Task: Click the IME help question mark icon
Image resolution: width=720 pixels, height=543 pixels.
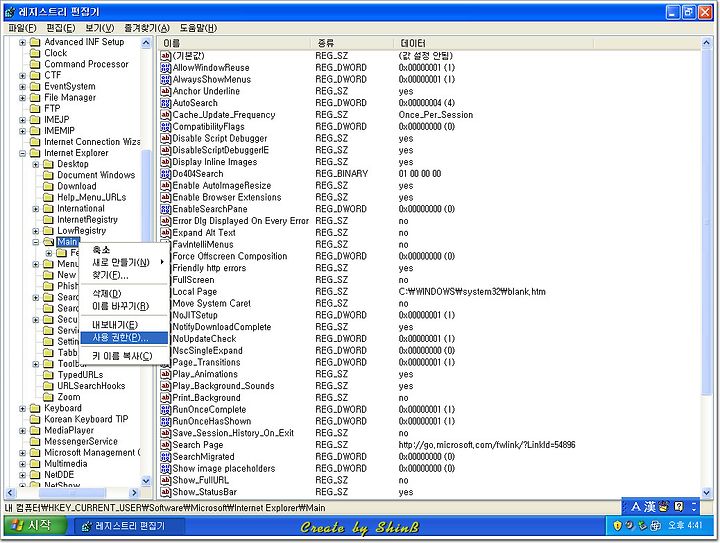Action: 679,507
